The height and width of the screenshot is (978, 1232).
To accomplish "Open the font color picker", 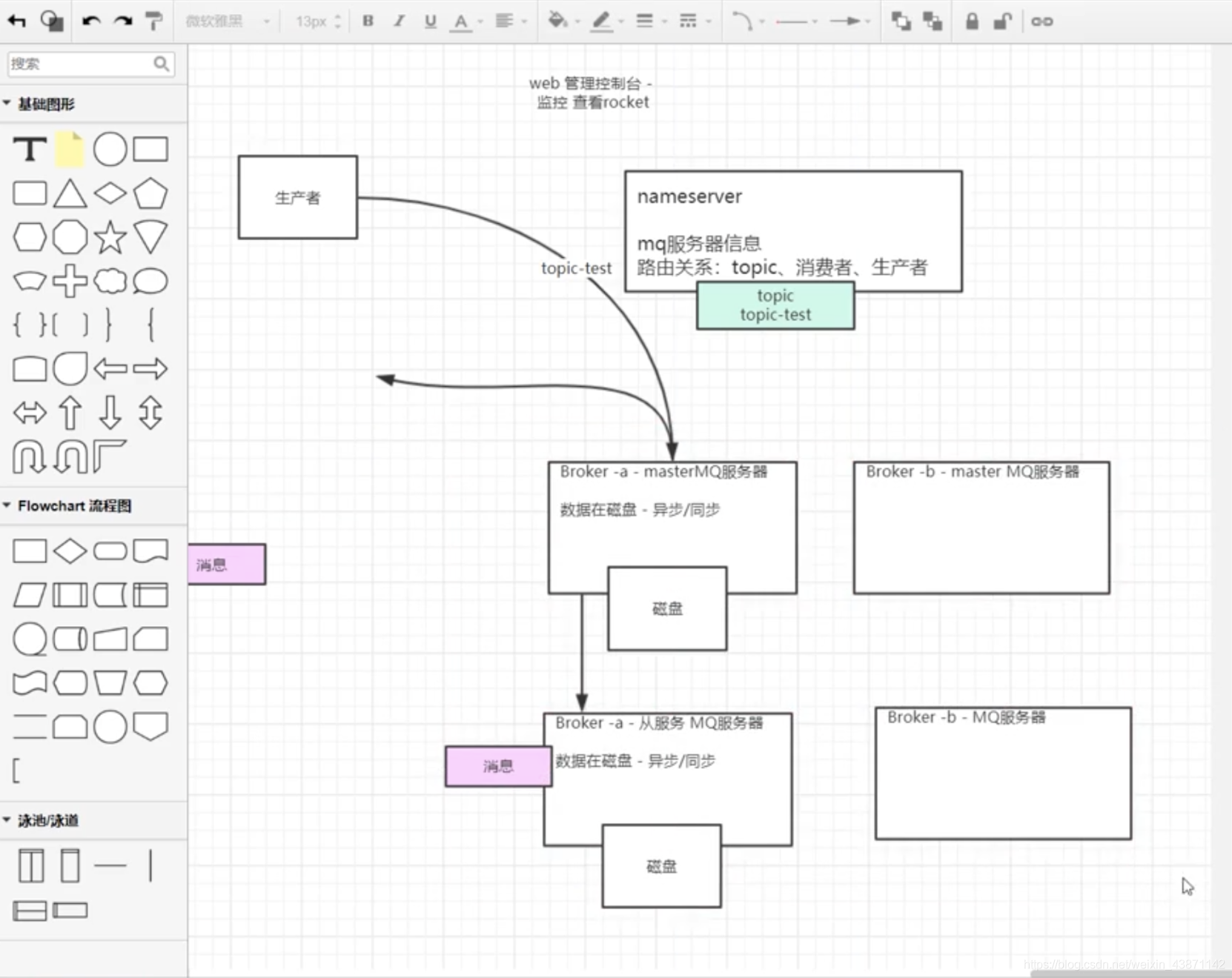I will (x=466, y=21).
